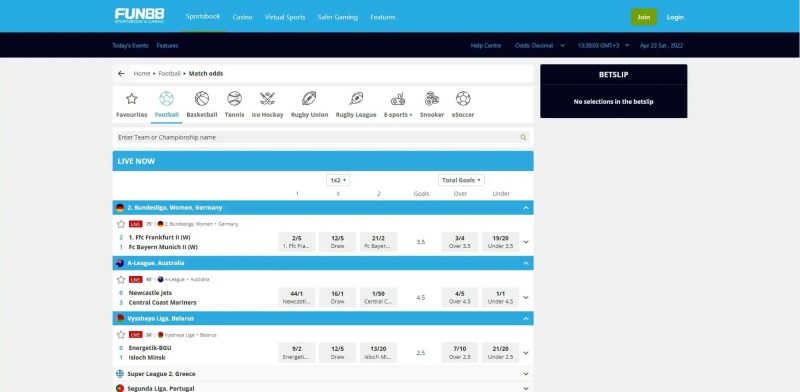Open the Sportsbook tab
The width and height of the screenshot is (800, 392).
[203, 16]
